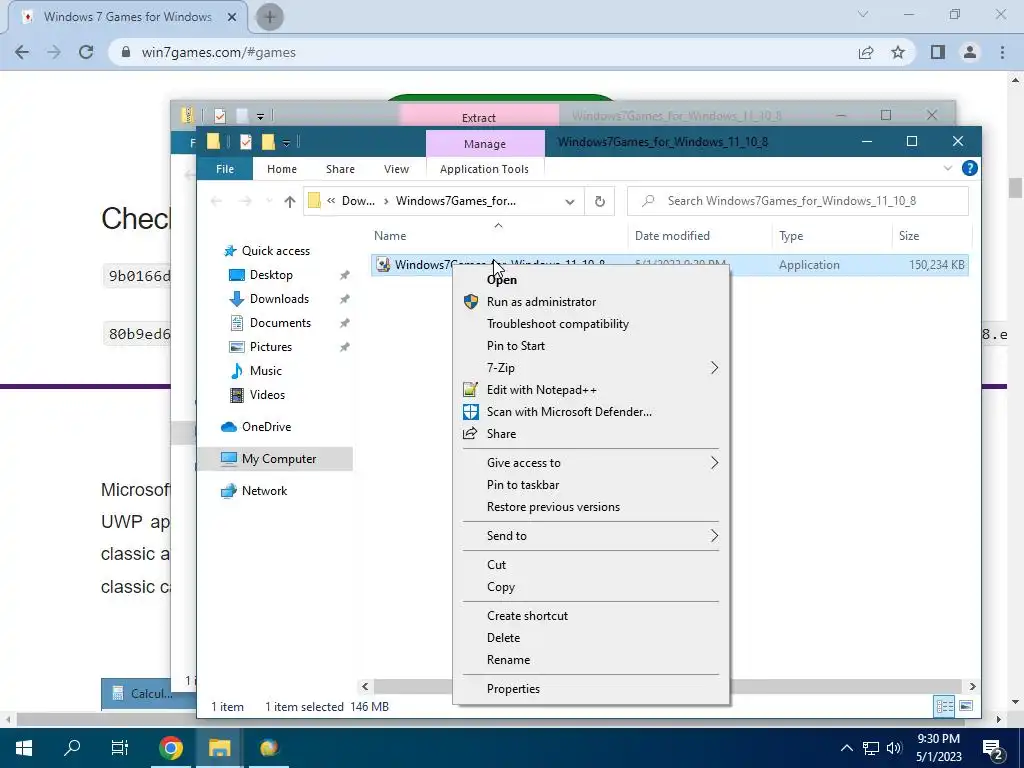Choose Create shortcut entry
The width and height of the screenshot is (1024, 768).
[x=527, y=616]
